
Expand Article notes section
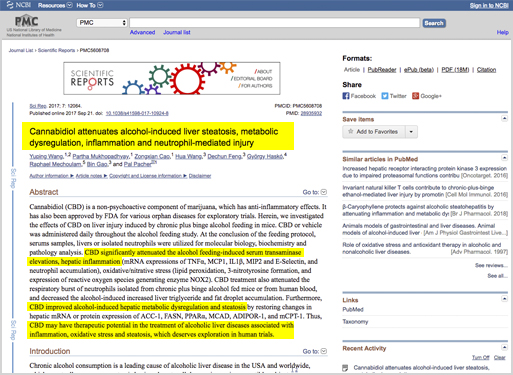pyautogui.click(x=91, y=176)
